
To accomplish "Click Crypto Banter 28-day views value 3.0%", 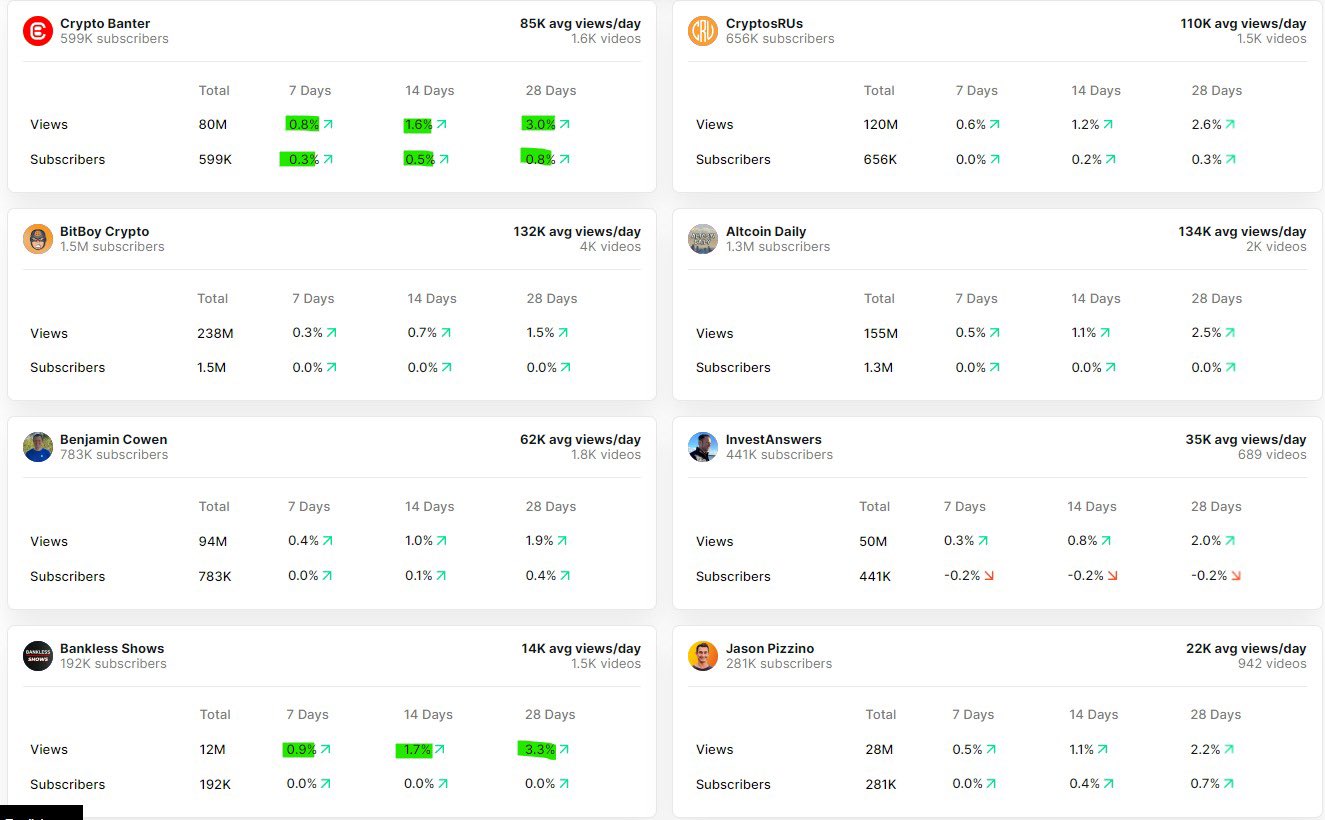I will 540,125.
